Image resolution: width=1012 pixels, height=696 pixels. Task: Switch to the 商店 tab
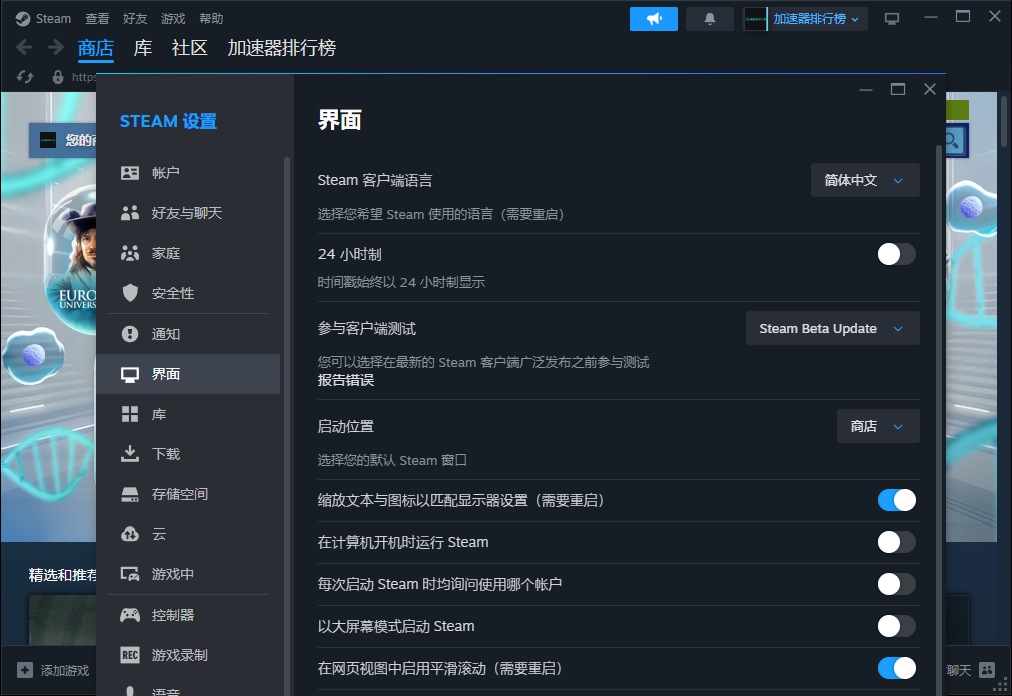[x=96, y=48]
